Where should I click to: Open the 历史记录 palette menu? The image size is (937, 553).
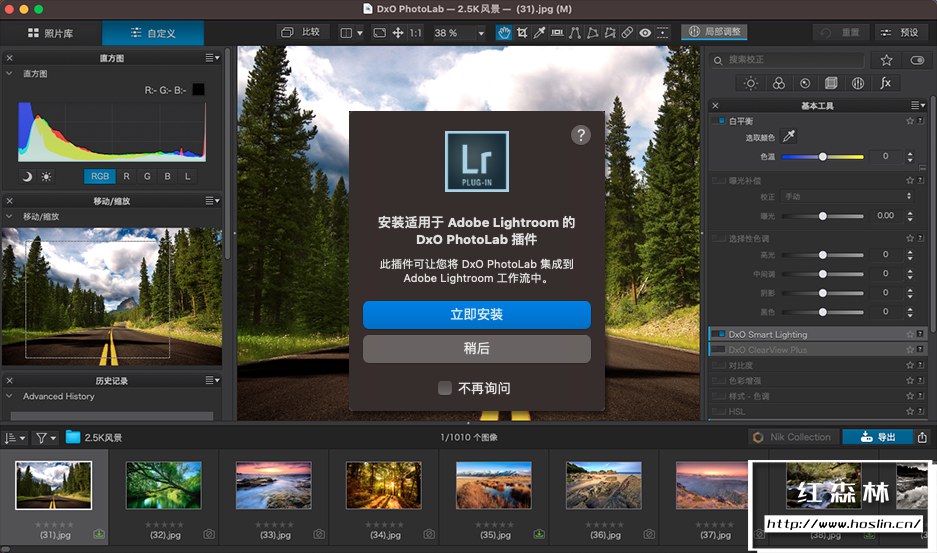(212, 380)
